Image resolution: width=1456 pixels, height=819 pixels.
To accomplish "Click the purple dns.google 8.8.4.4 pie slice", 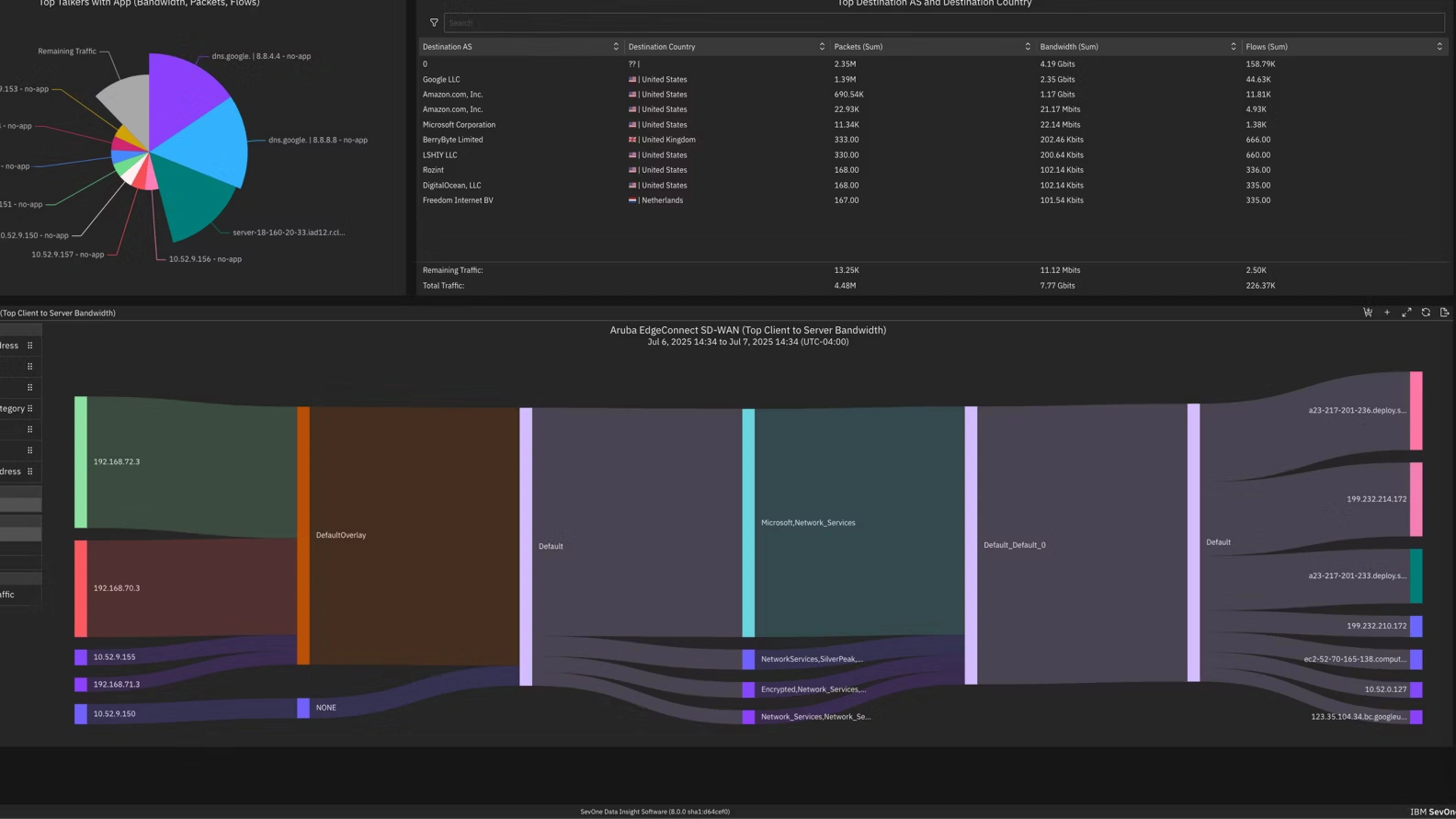I will pyautogui.click(x=182, y=90).
